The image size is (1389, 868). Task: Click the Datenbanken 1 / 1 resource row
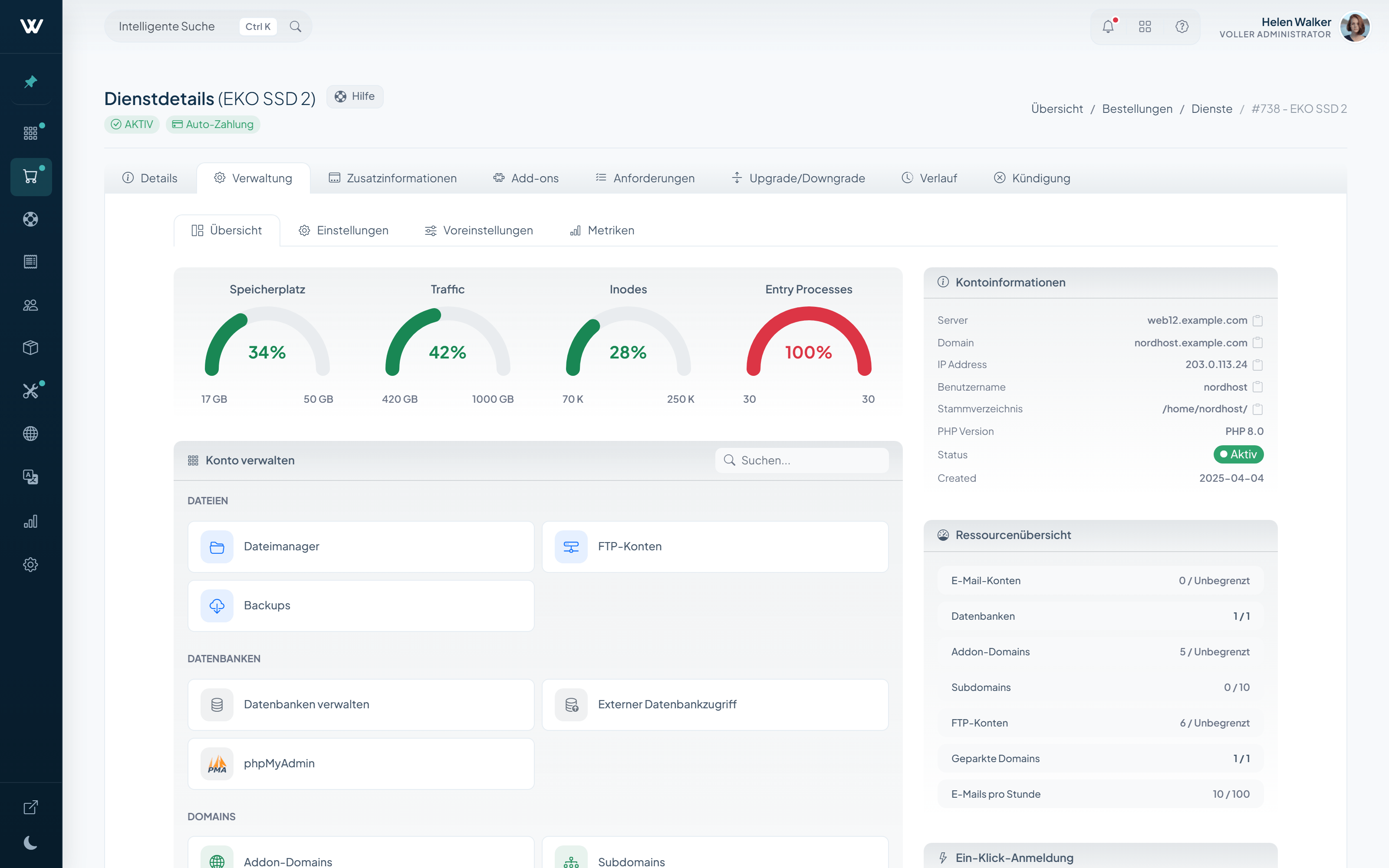pos(1100,616)
